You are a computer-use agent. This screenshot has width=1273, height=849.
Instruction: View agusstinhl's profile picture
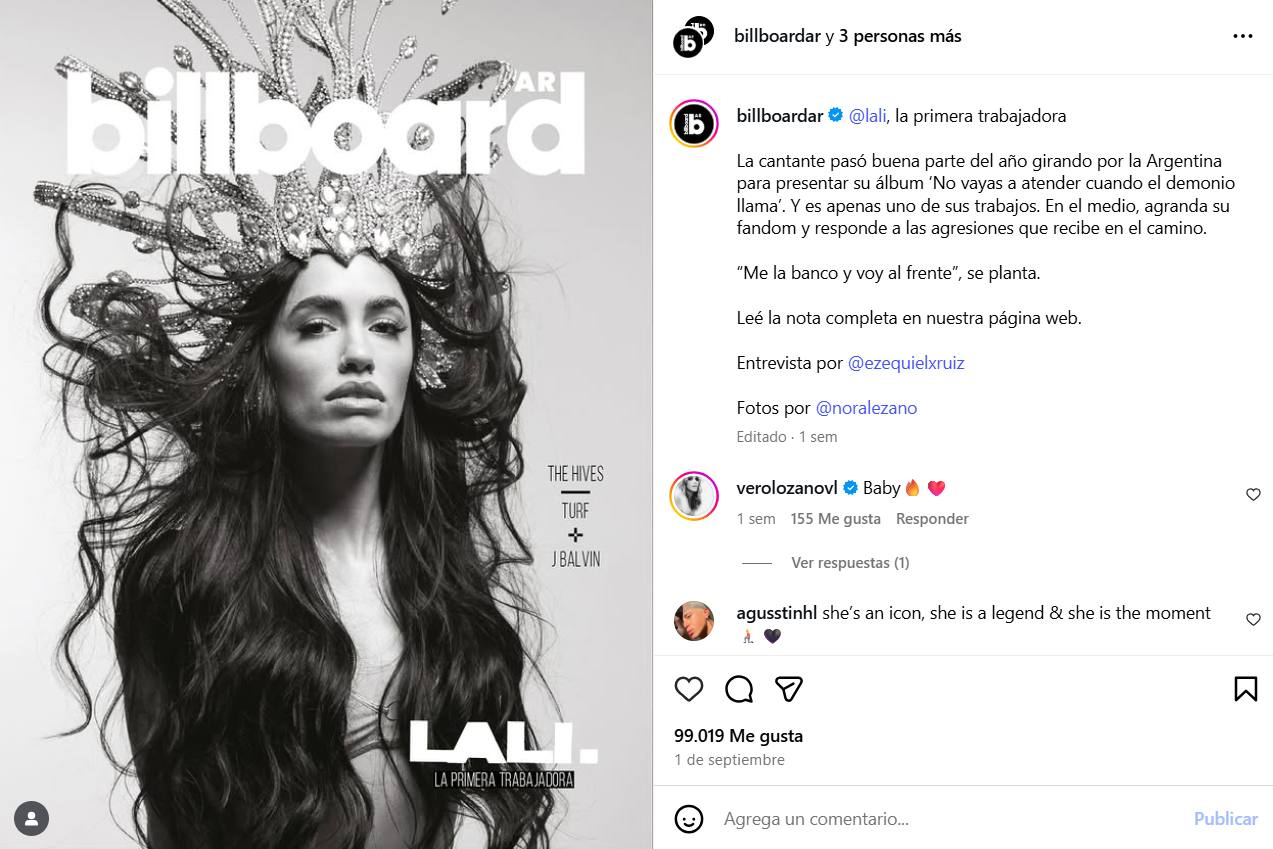point(694,621)
